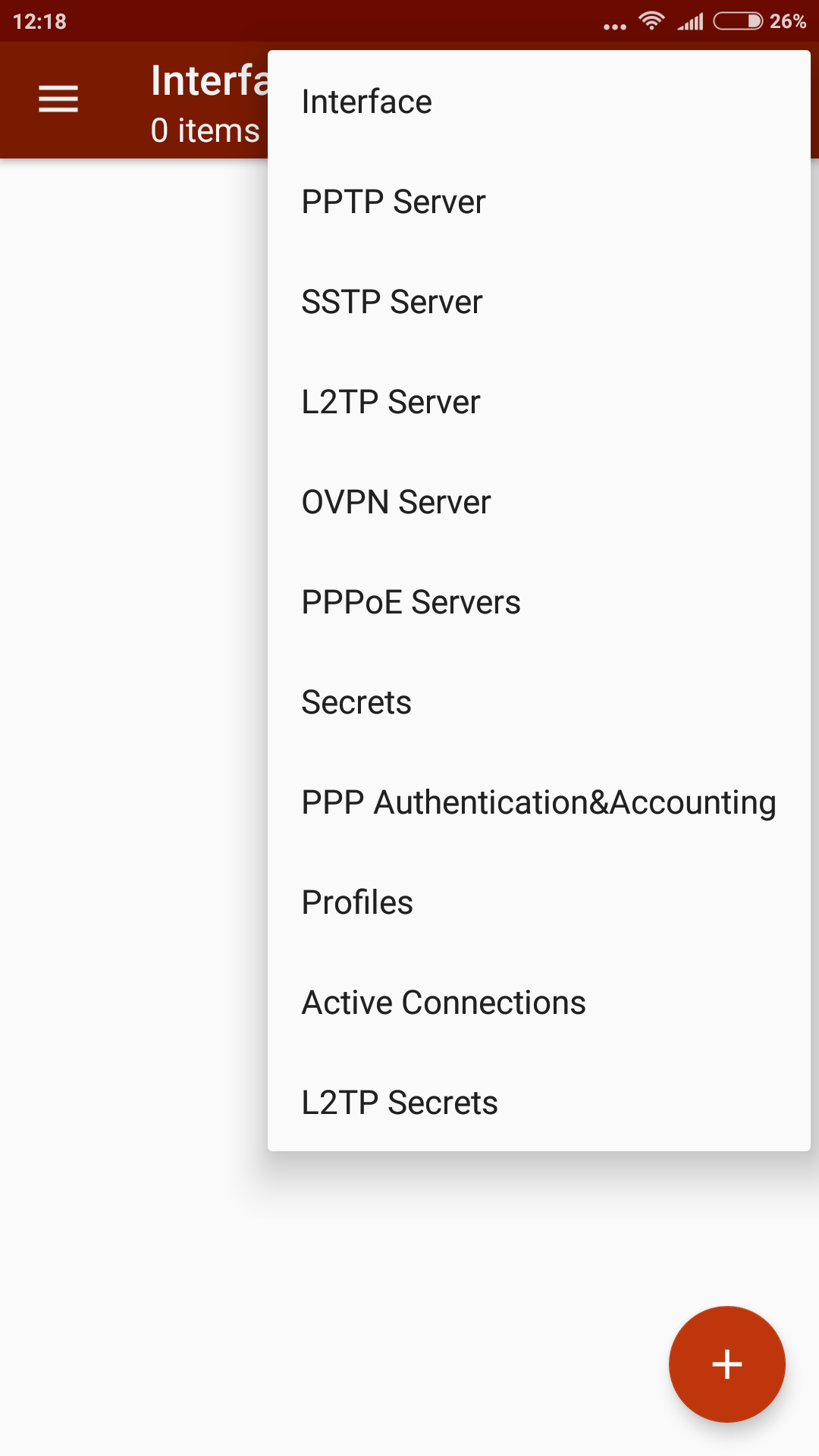This screenshot has width=819, height=1456.
Task: Pick PPPoE Servers in the menu
Action: click(411, 602)
